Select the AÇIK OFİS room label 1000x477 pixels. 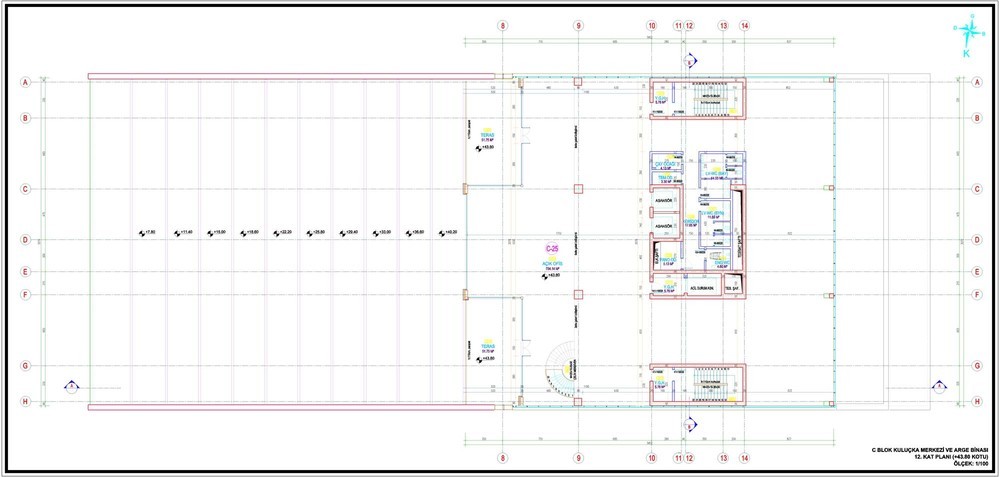[551, 264]
